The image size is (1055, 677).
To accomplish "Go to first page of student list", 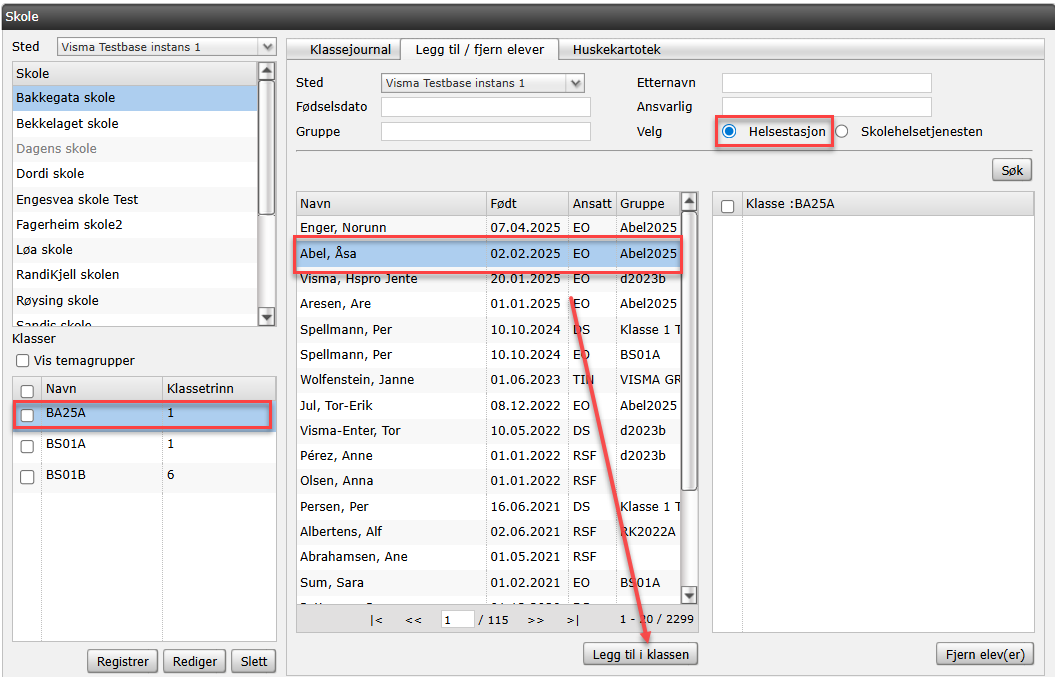I will pyautogui.click(x=376, y=620).
